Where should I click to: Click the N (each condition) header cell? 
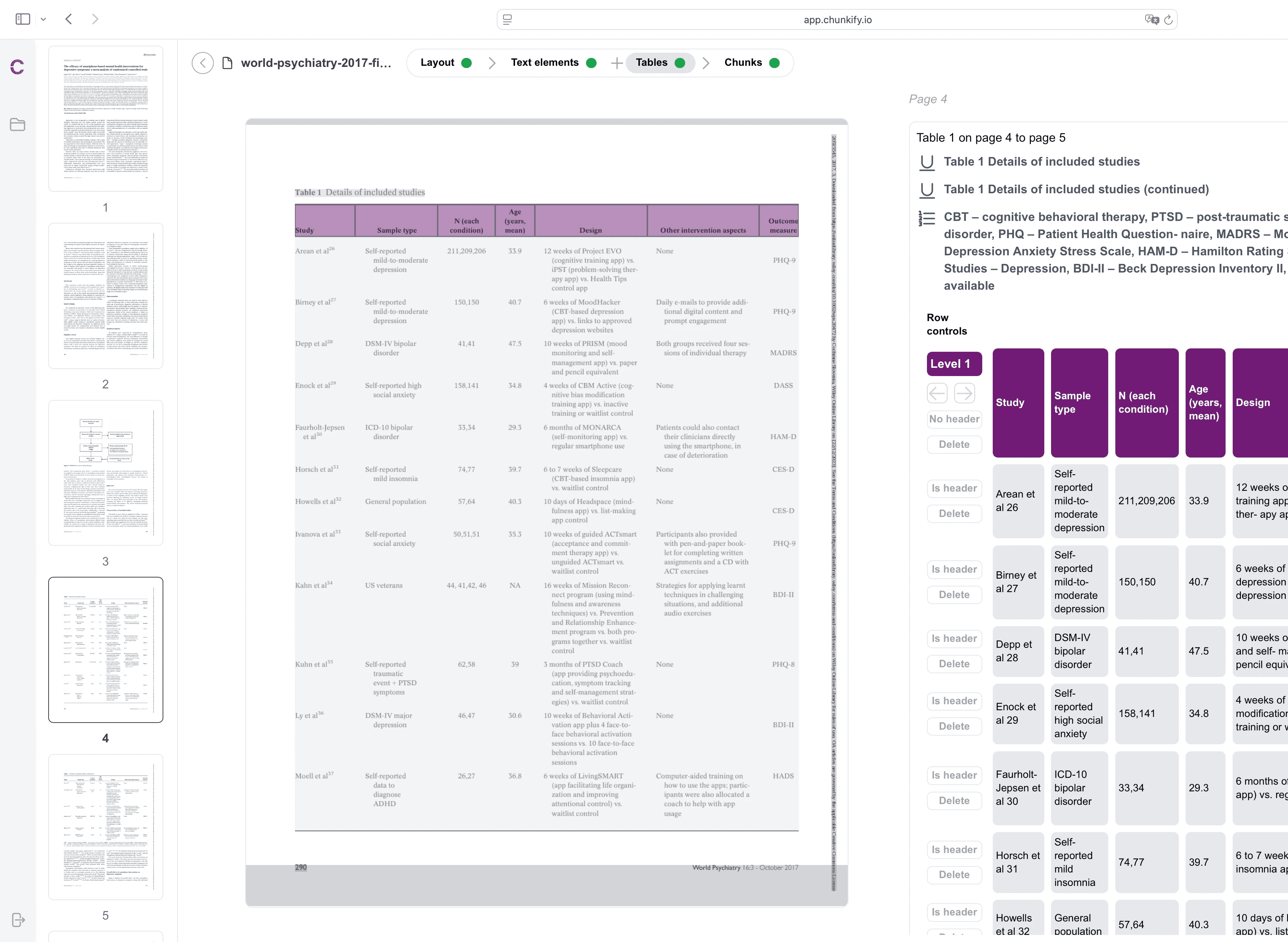point(1146,403)
